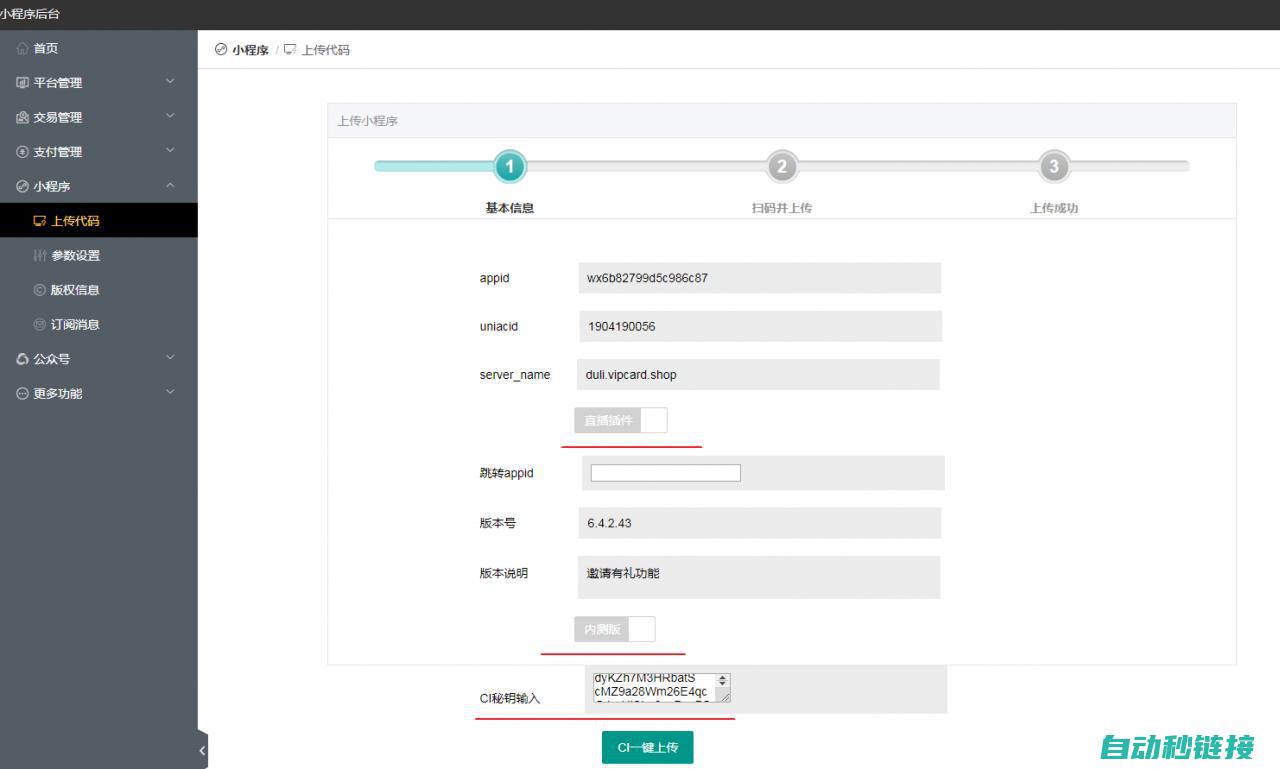This screenshot has height=769, width=1280.
Task: Click the breadcrumb 小程序 compass icon
Action: click(221, 49)
